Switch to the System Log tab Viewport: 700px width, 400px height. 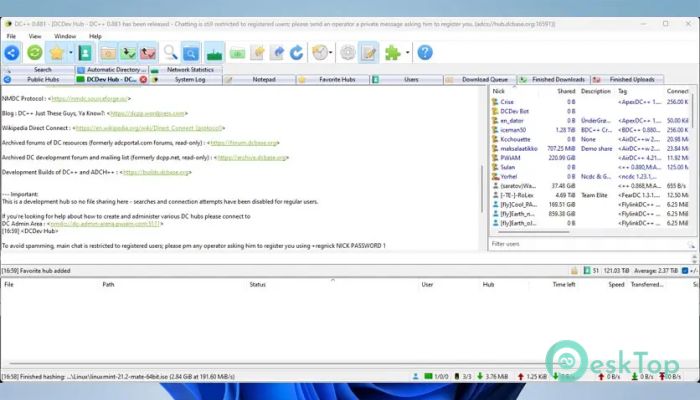[186, 79]
